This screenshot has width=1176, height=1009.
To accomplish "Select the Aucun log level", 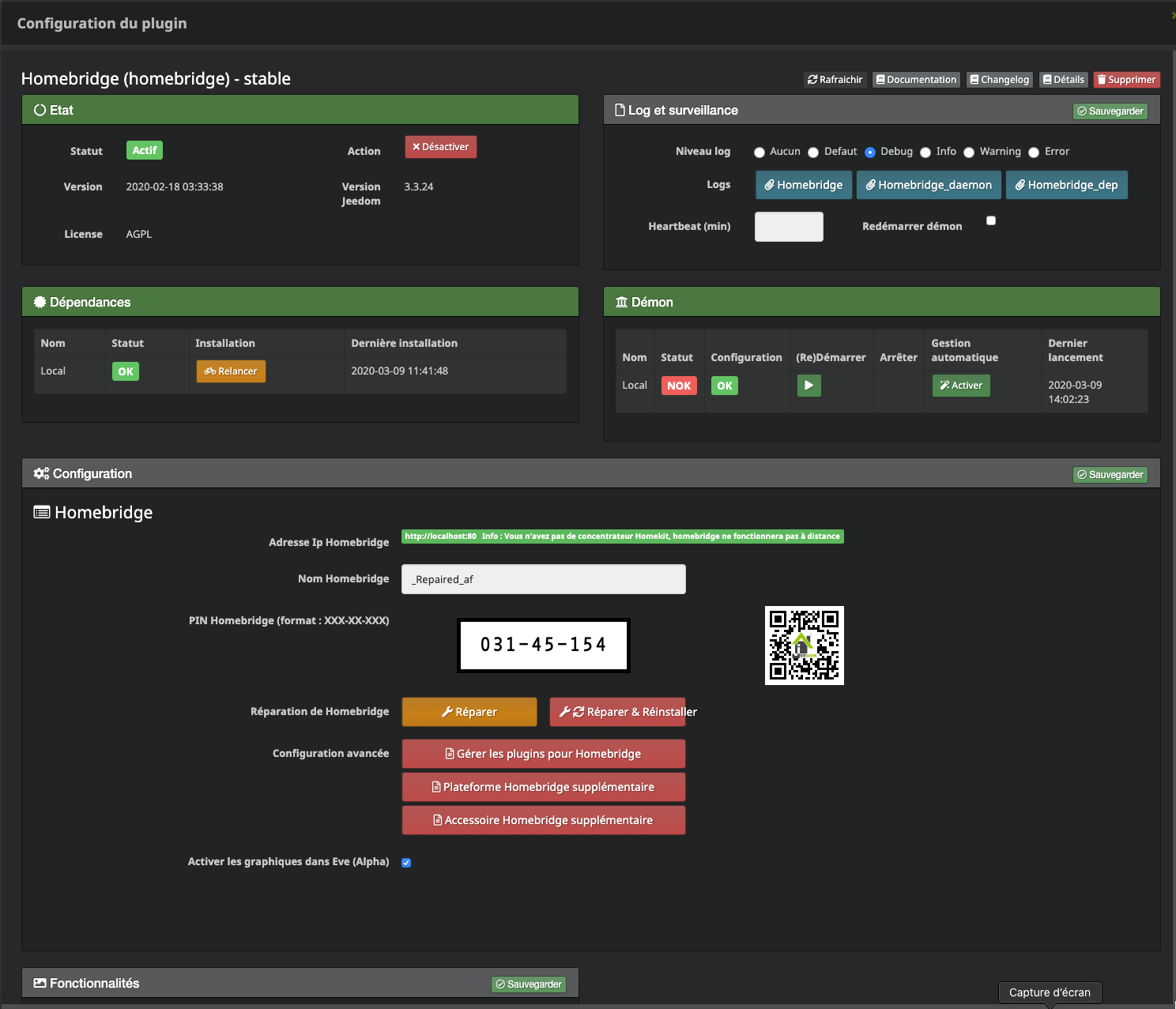I will click(759, 152).
